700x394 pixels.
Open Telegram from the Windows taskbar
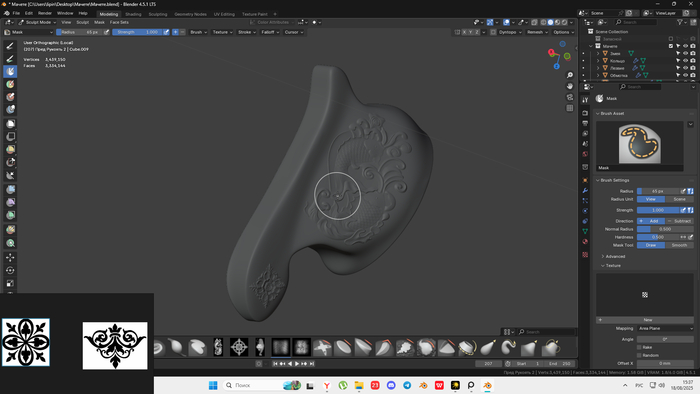point(407,385)
